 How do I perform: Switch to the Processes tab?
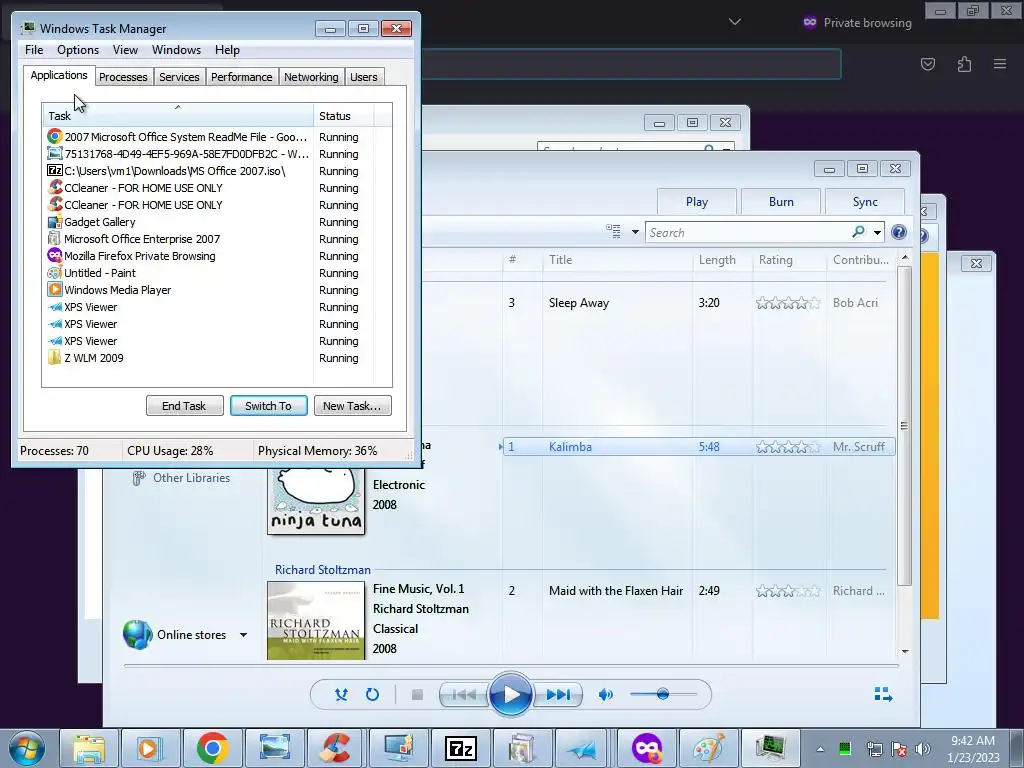pos(123,77)
